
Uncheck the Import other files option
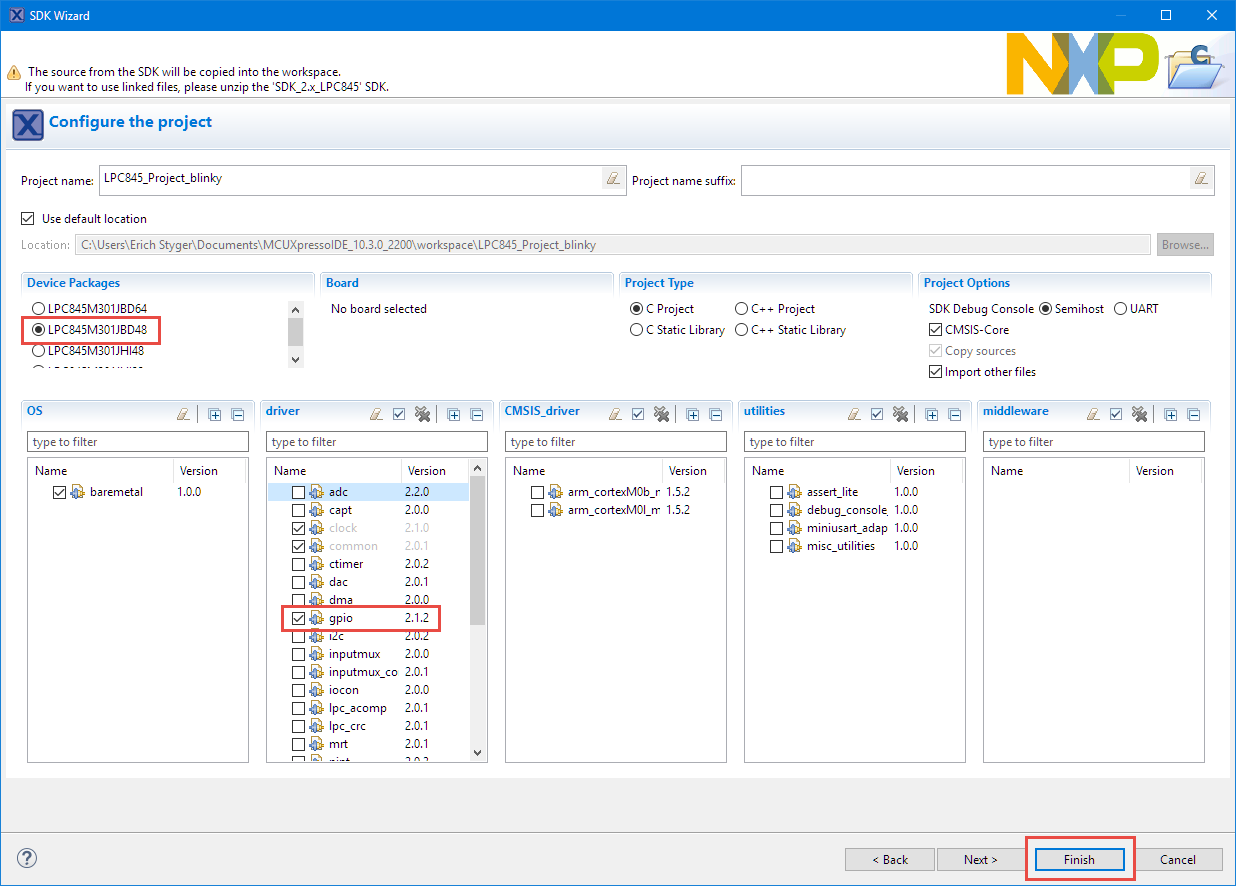(936, 372)
